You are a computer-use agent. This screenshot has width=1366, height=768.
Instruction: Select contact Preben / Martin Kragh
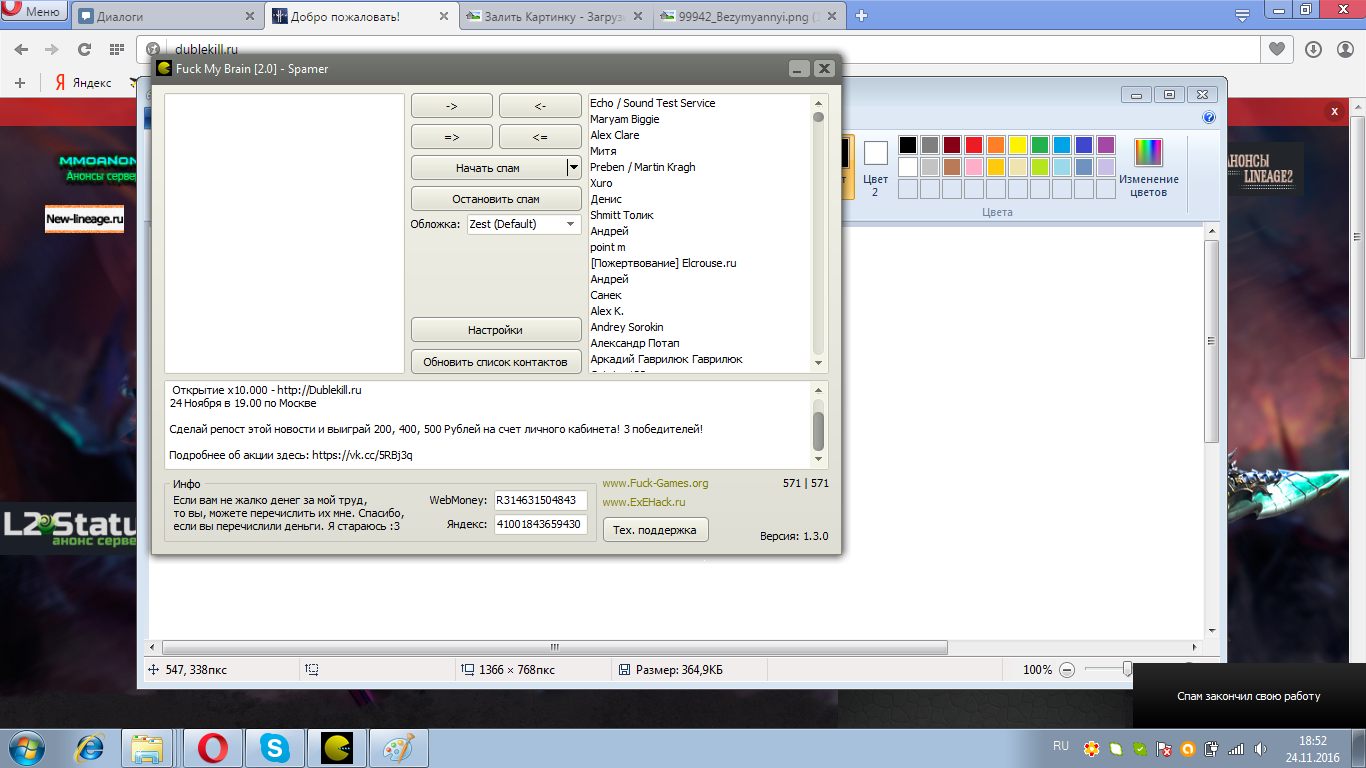[643, 167]
